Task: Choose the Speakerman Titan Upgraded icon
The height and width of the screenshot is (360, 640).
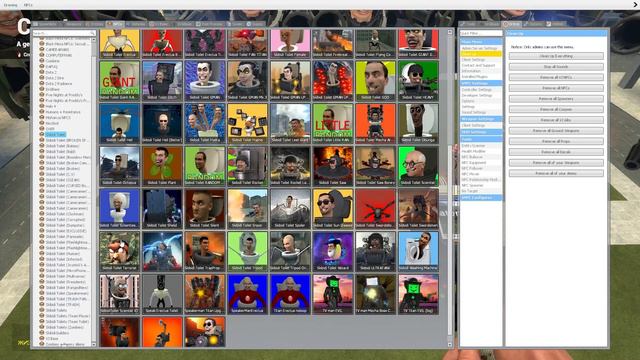Action: [x=204, y=294]
